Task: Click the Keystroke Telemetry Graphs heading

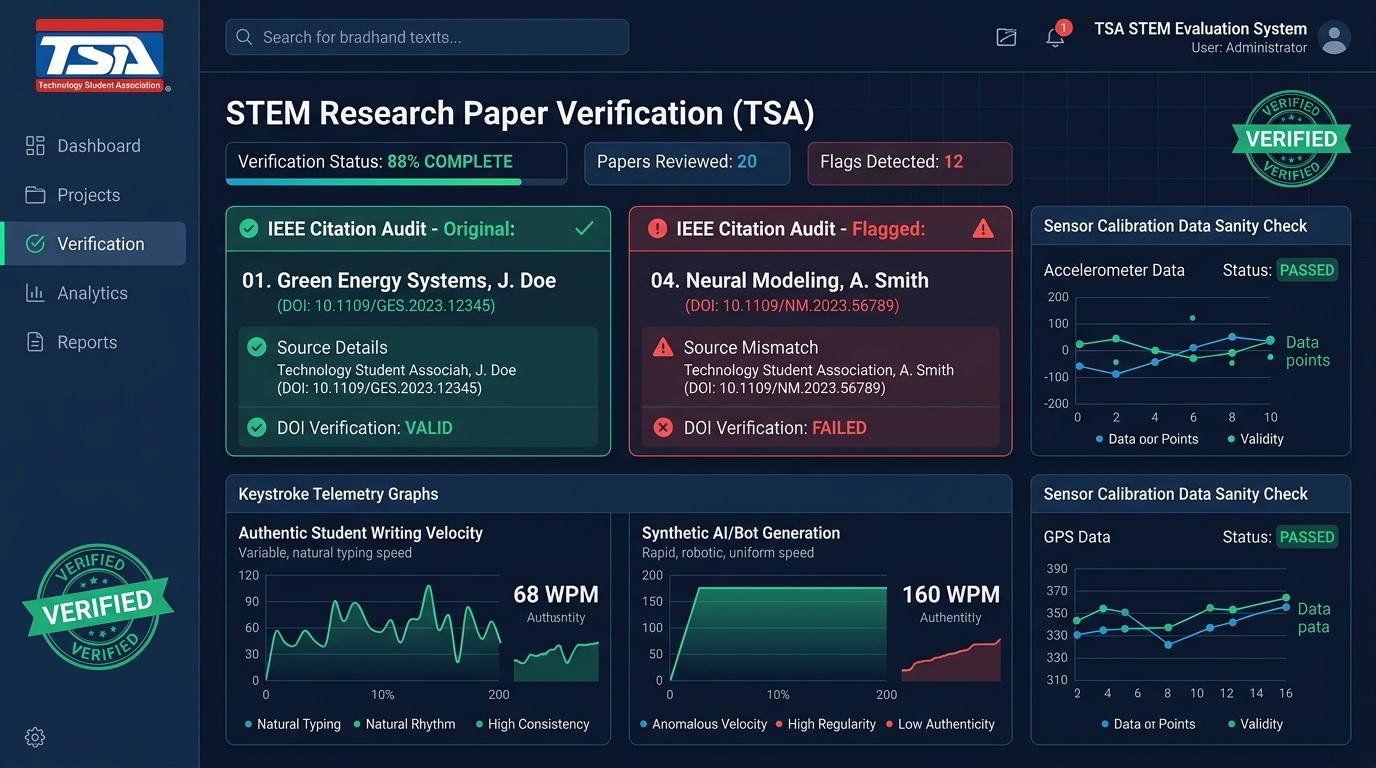Action: click(x=338, y=494)
